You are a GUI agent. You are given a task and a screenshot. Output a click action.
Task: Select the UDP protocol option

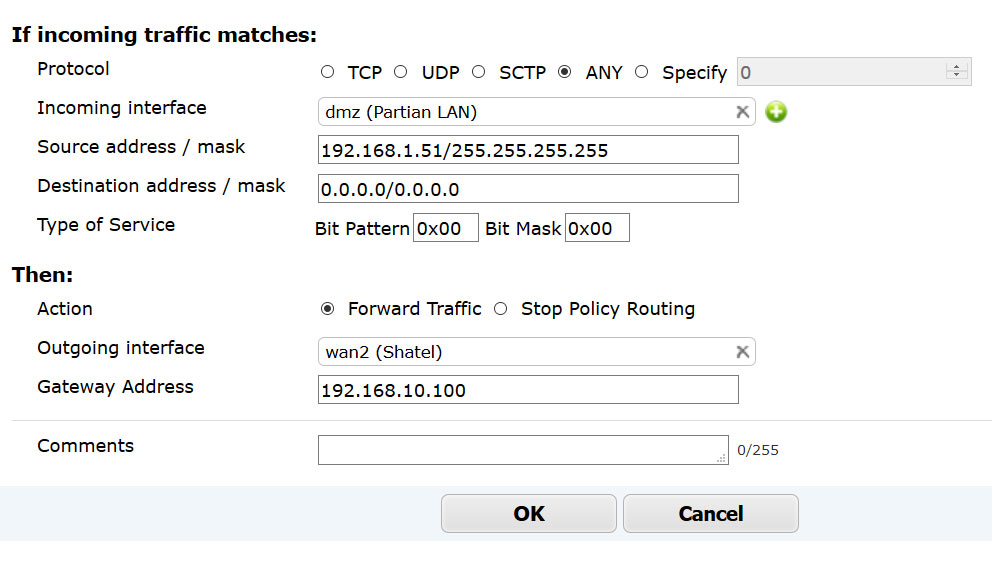(401, 72)
